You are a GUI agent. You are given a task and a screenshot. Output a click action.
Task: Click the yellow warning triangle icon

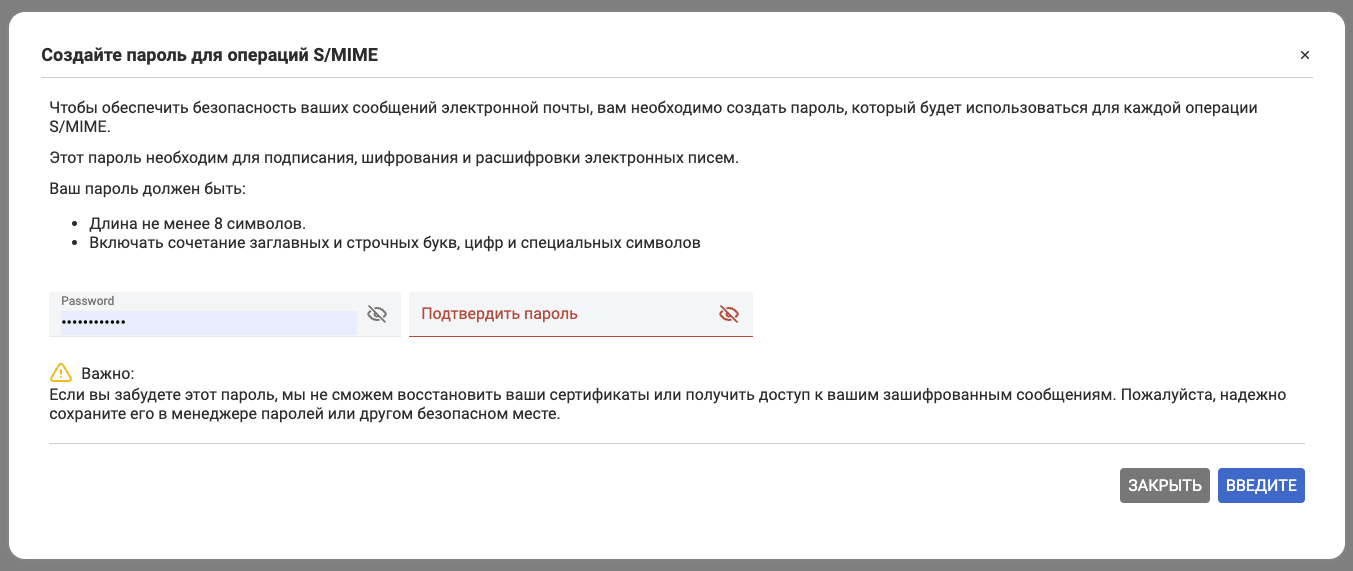[61, 373]
